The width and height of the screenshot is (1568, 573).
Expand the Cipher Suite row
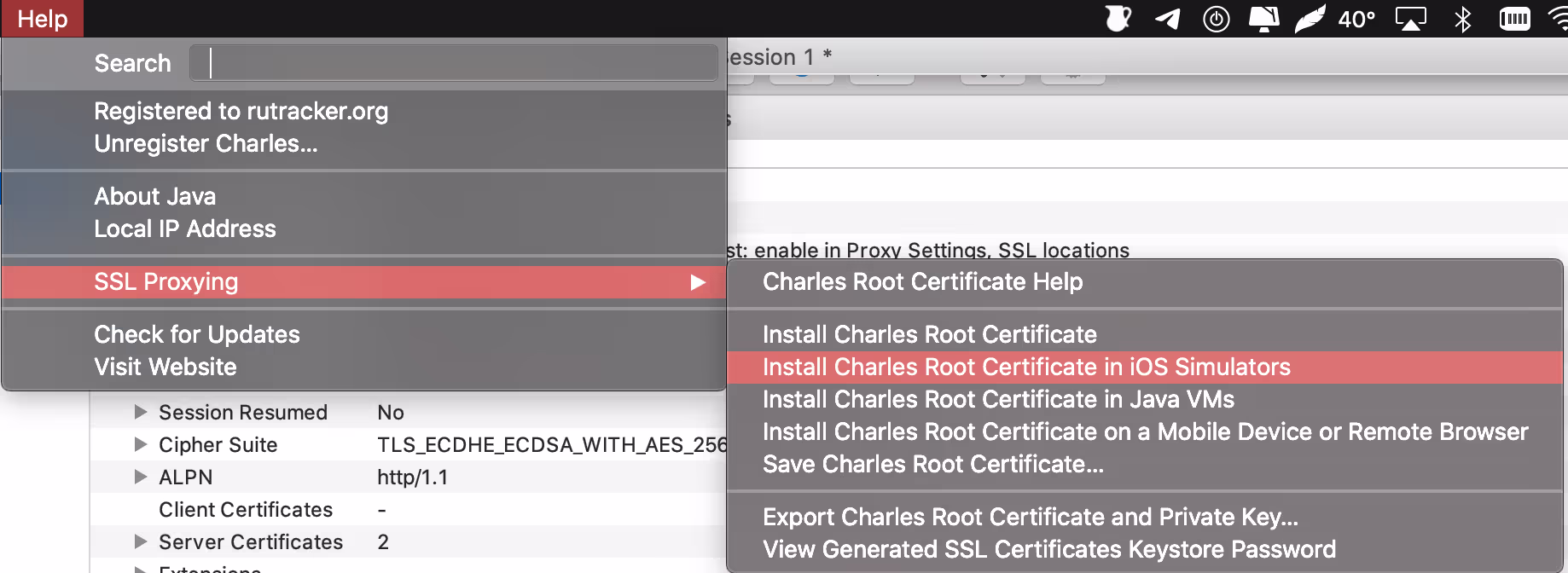click(x=141, y=444)
